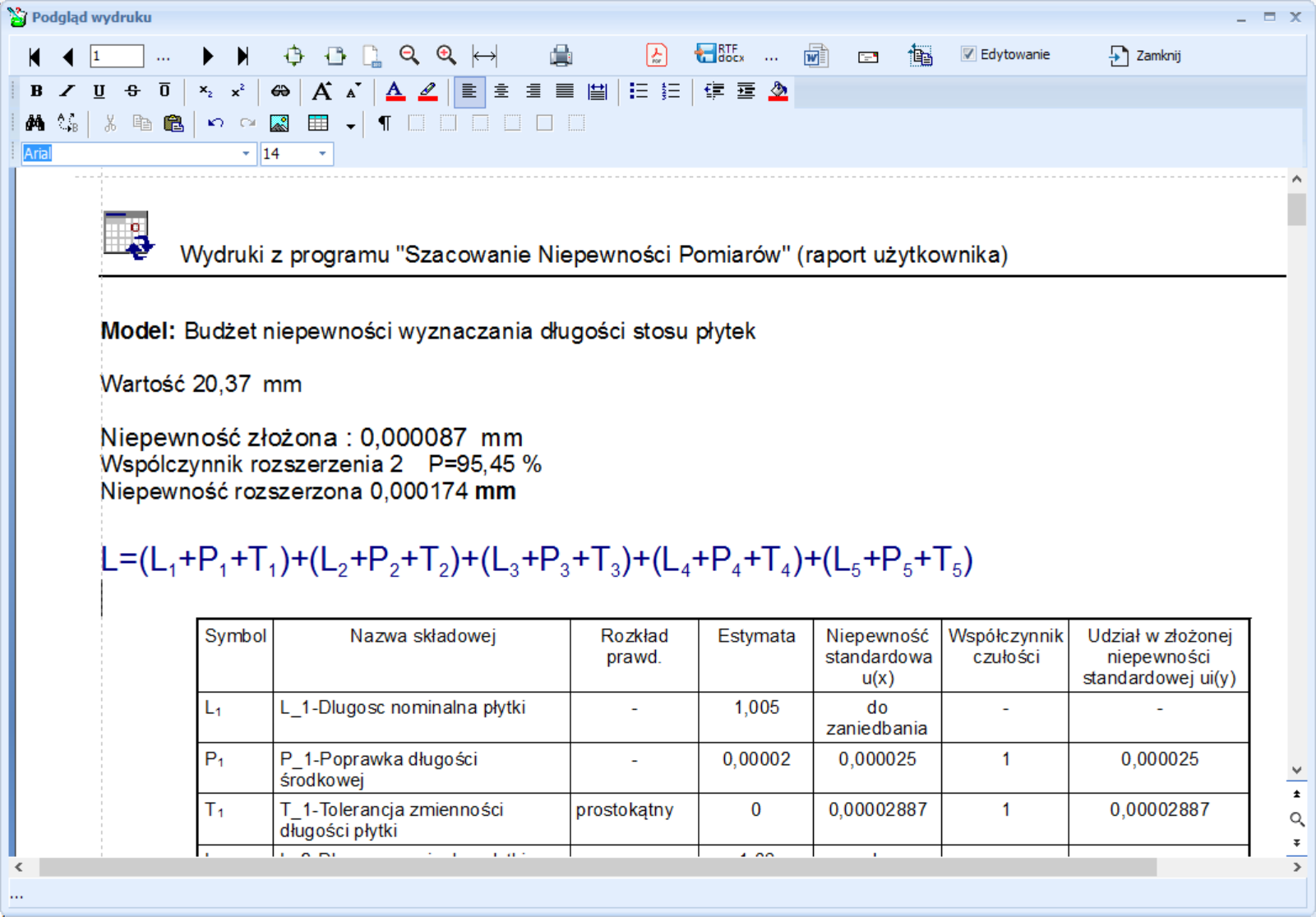Click the binoculars Find icon
Screen dimensions: 1316x917
point(35,123)
